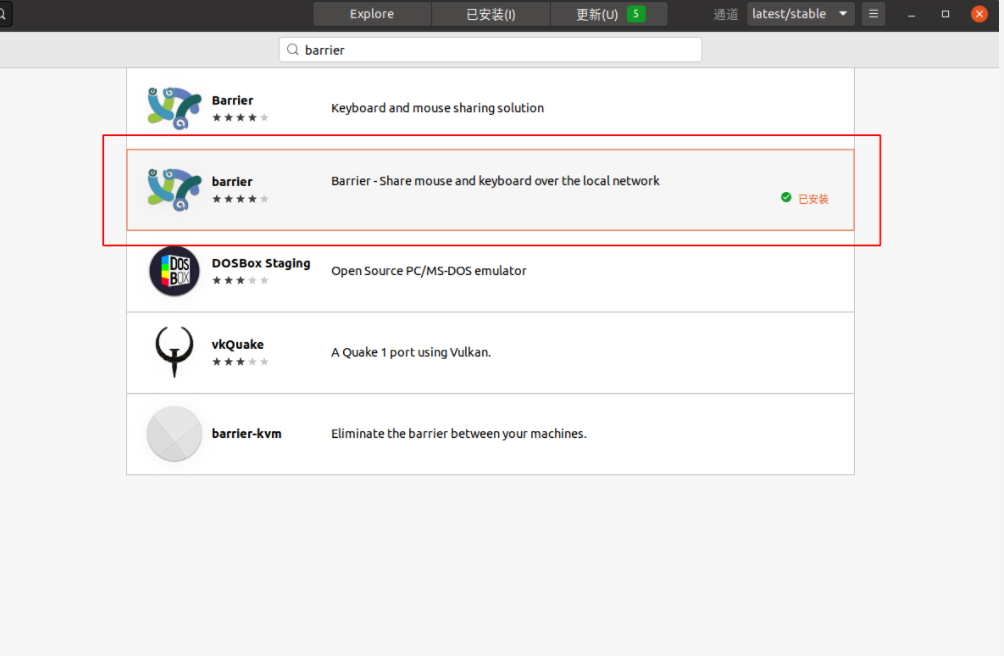
Task: Open the Barrier app icon in first row
Action: click(x=174, y=108)
